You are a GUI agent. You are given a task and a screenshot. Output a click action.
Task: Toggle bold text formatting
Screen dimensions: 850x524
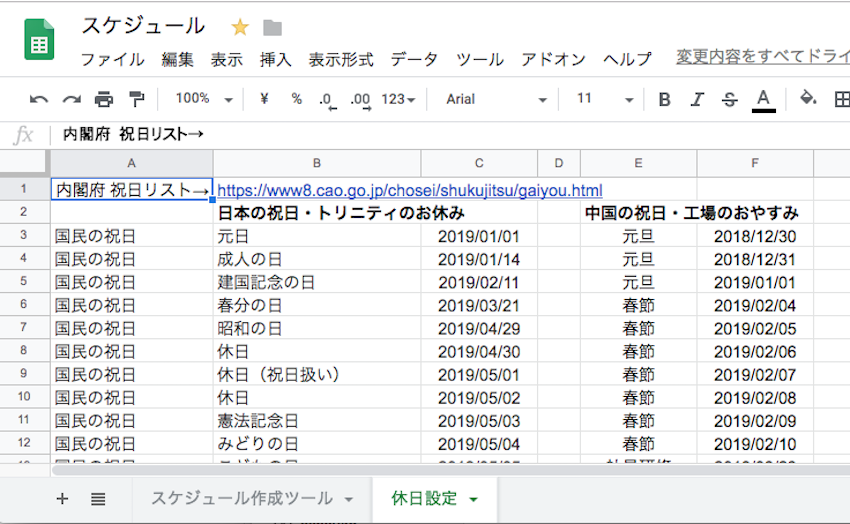pyautogui.click(x=664, y=99)
